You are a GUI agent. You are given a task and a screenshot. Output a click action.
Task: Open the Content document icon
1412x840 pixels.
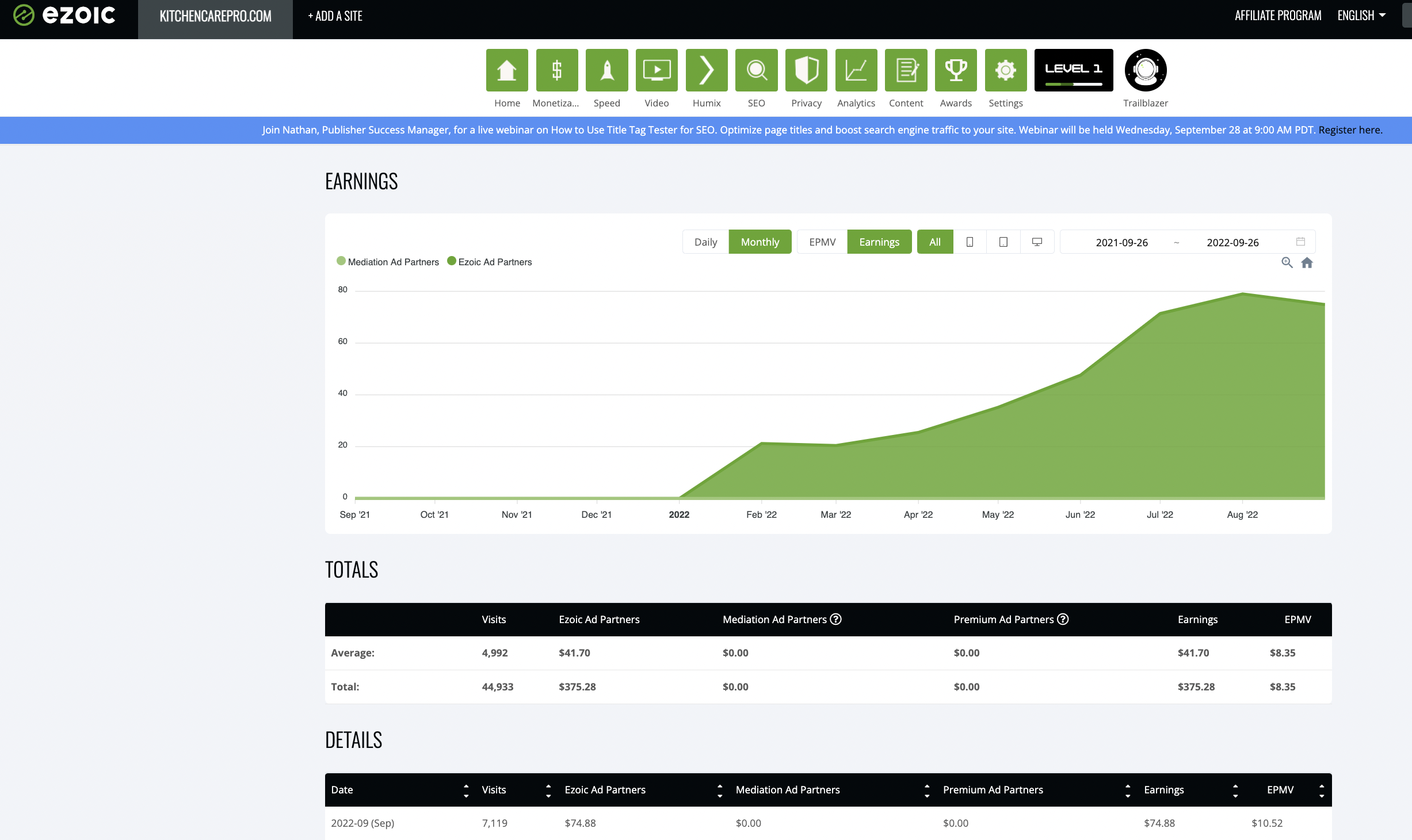coord(906,70)
